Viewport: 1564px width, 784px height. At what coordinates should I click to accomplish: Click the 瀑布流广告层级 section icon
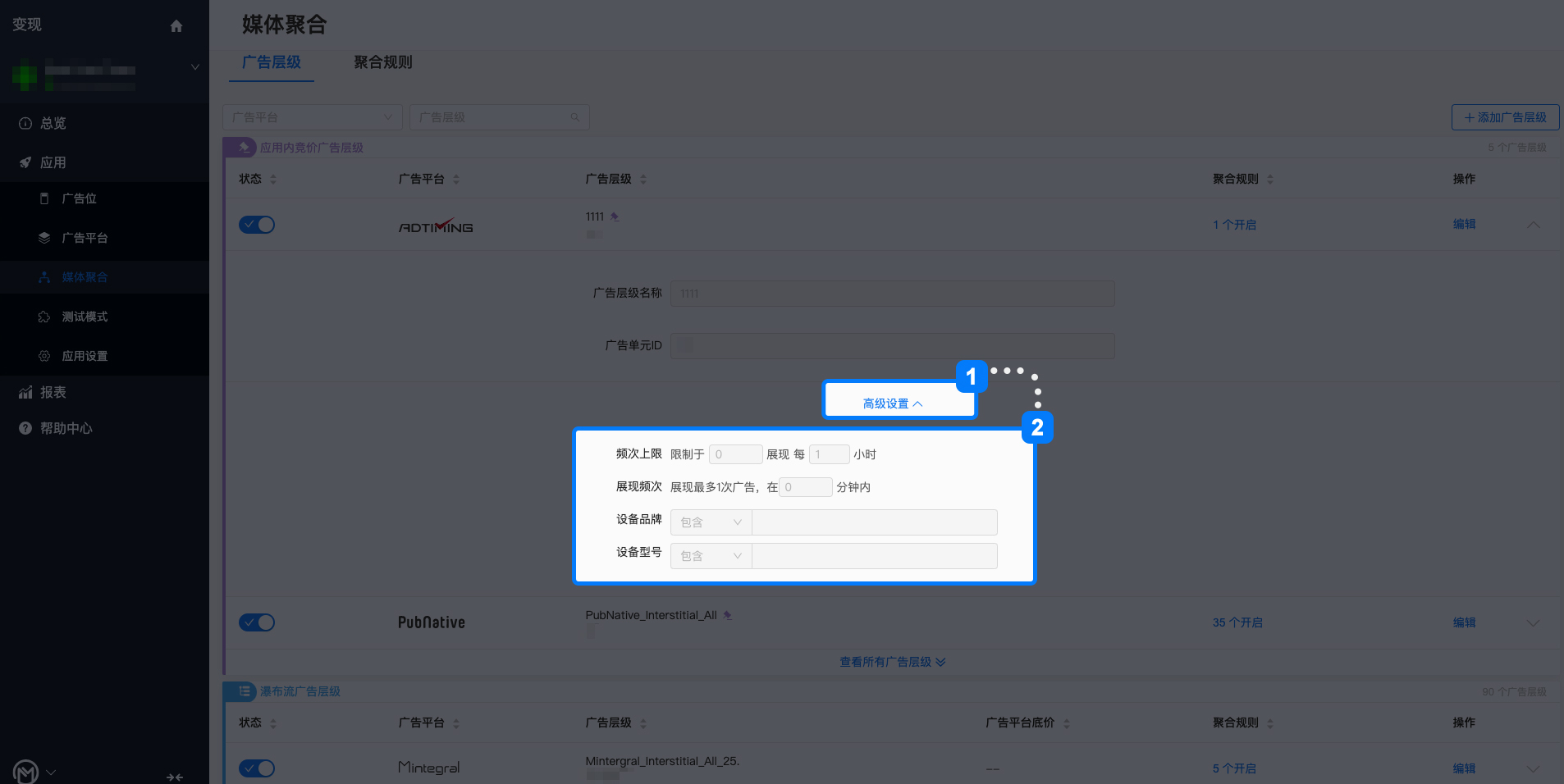pos(244,691)
